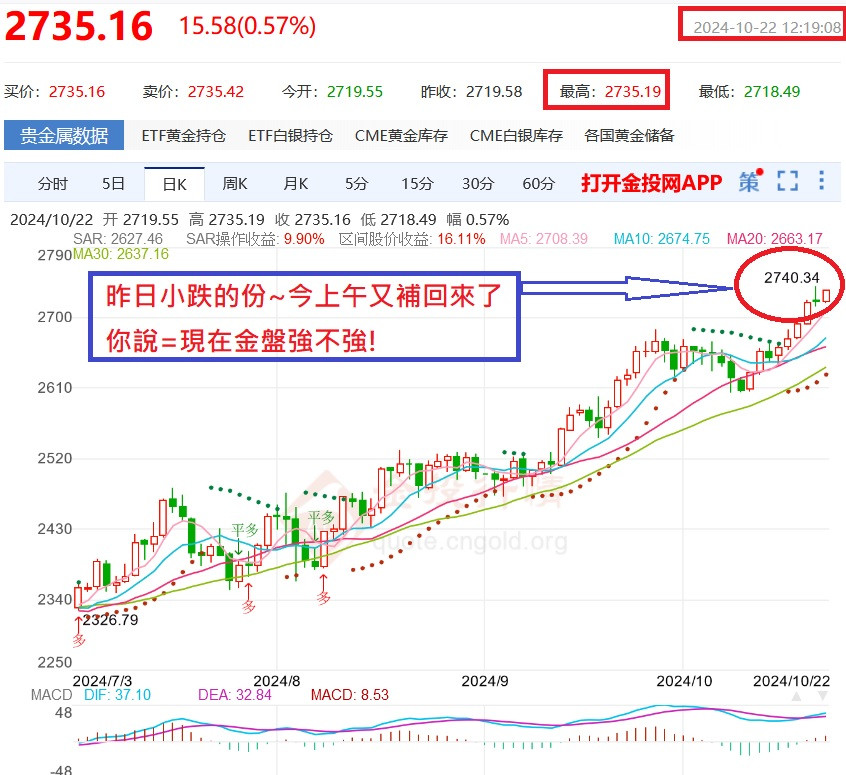Click the 2740.34 high price label

(792, 278)
